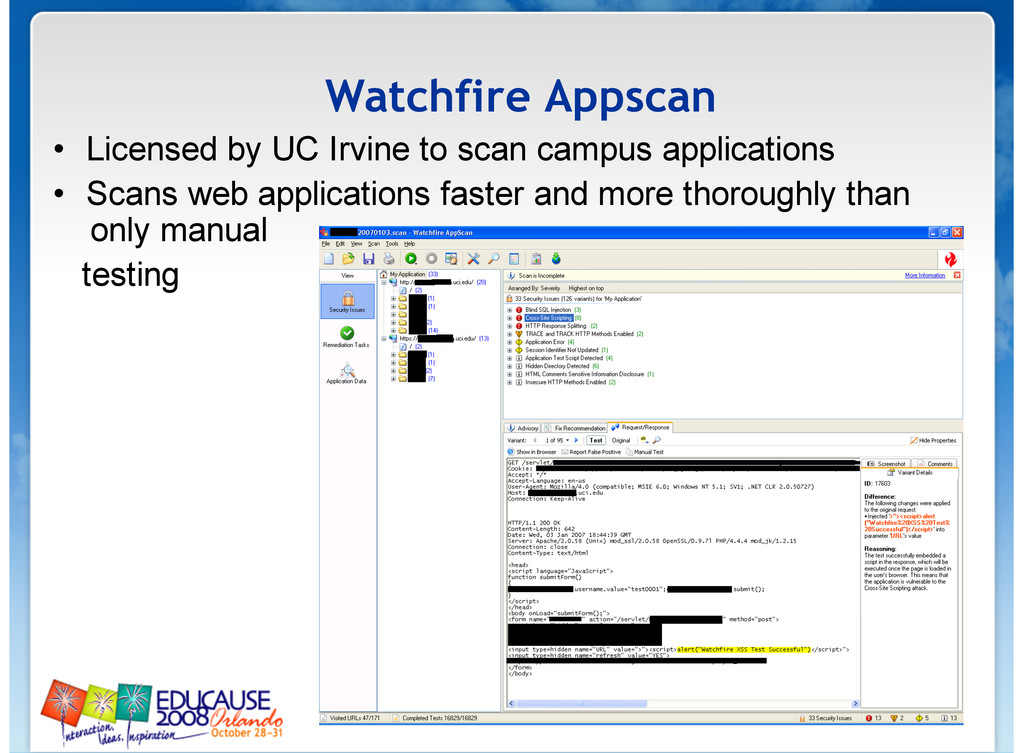Click the Save floppy disk icon
Viewport: 1024px width, 753px height.
pos(369,259)
